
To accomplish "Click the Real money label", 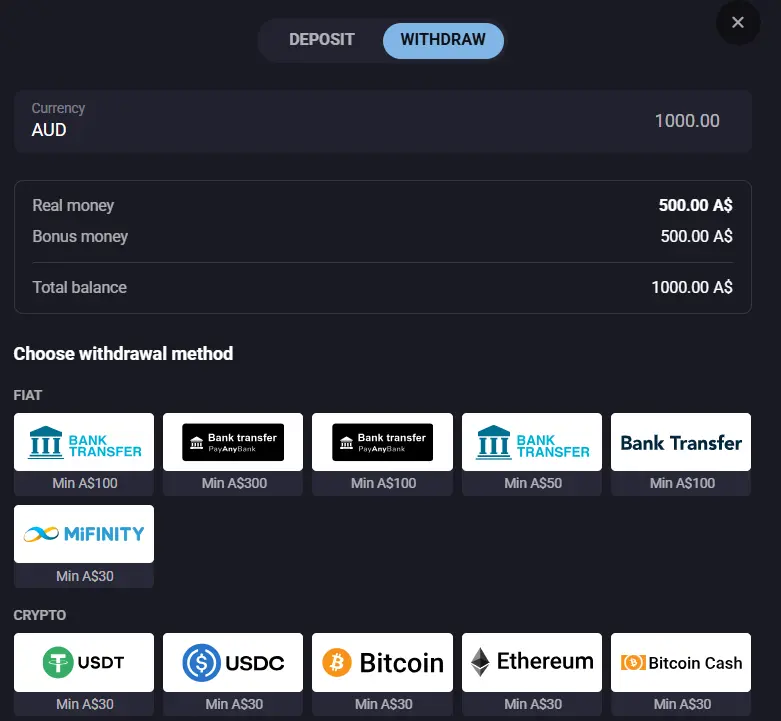I will (x=73, y=205).
